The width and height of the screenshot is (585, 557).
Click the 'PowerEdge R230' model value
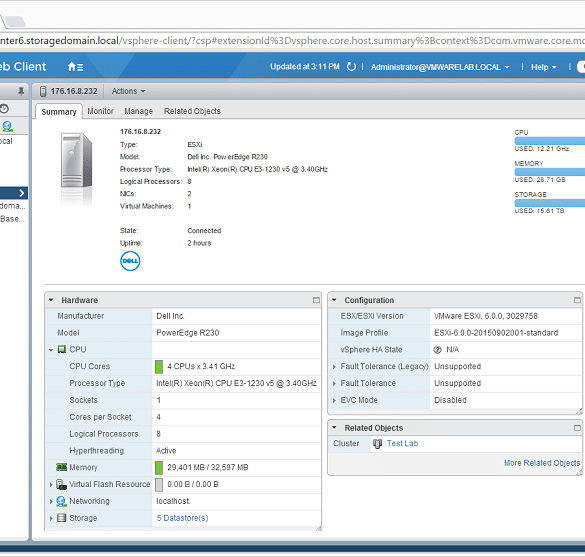pos(188,333)
